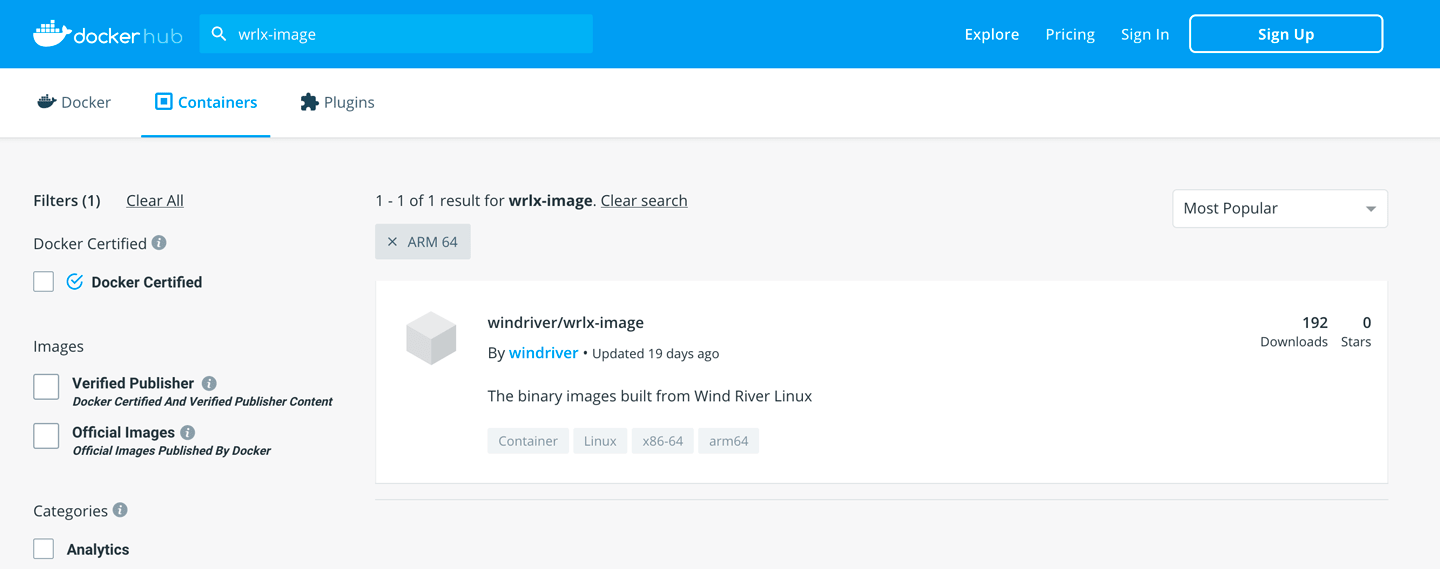Click the 'Filters (1)' label
The width and height of the screenshot is (1440, 569).
[x=67, y=200]
